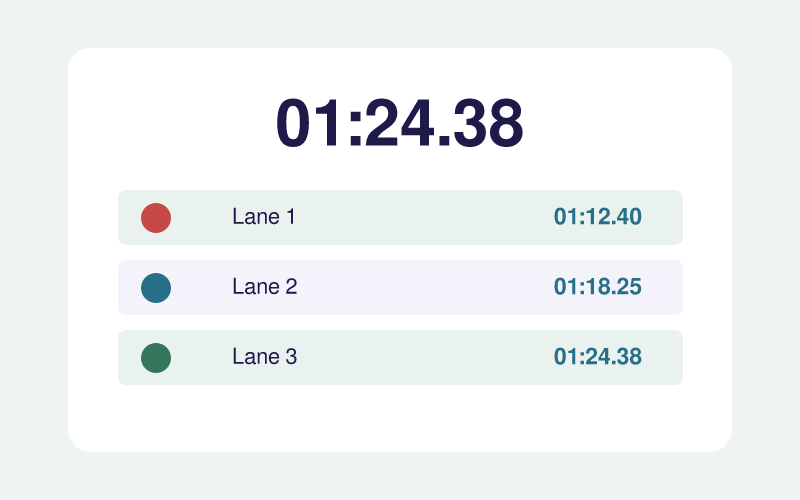This screenshot has height=500, width=800.
Task: Click empty middle area of the Lane 1 row
Action: [x=423, y=218]
